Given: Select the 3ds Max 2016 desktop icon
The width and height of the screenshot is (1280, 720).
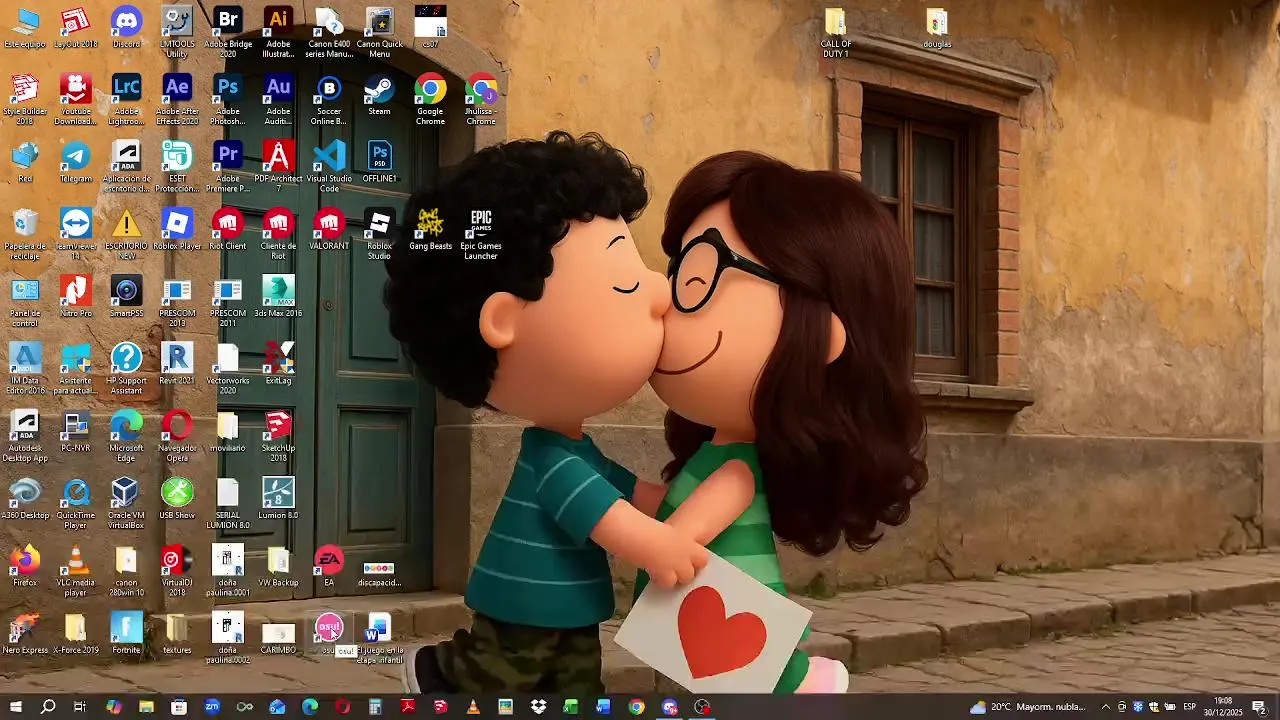Looking at the screenshot, I should 278,297.
